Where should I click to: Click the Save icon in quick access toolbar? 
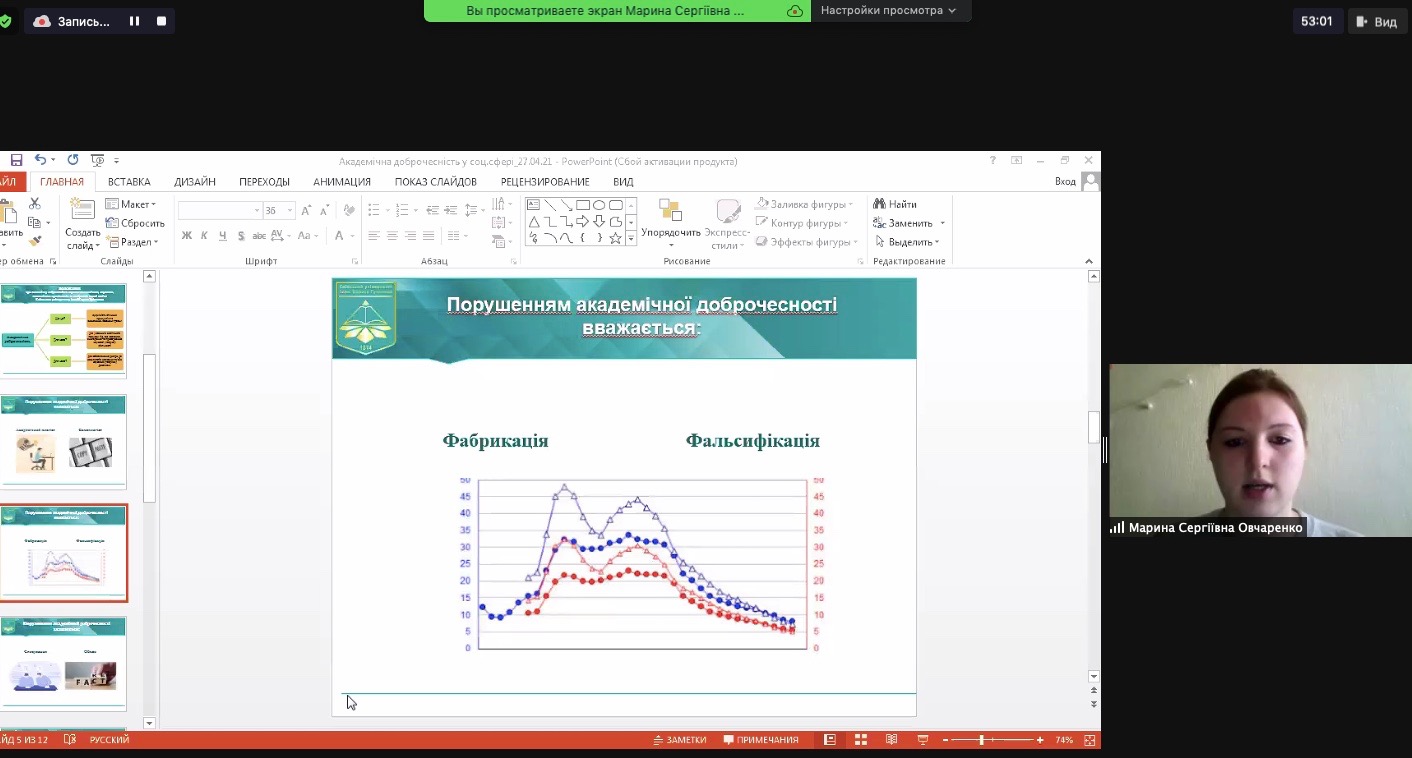point(16,160)
